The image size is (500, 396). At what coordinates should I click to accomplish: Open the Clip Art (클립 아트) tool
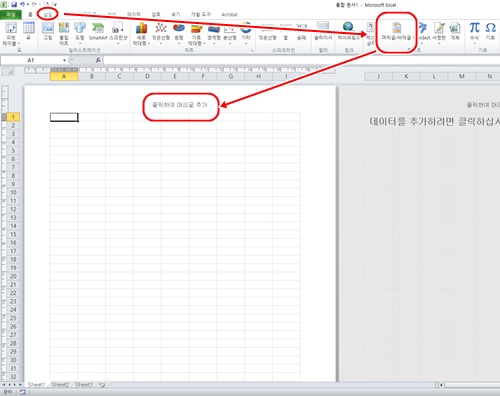[64, 34]
